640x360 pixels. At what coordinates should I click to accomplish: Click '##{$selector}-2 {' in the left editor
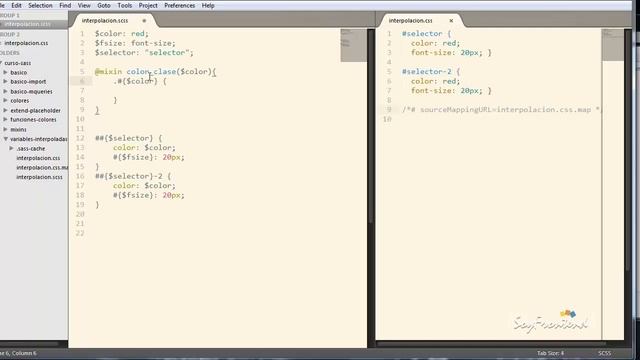(x=133, y=176)
